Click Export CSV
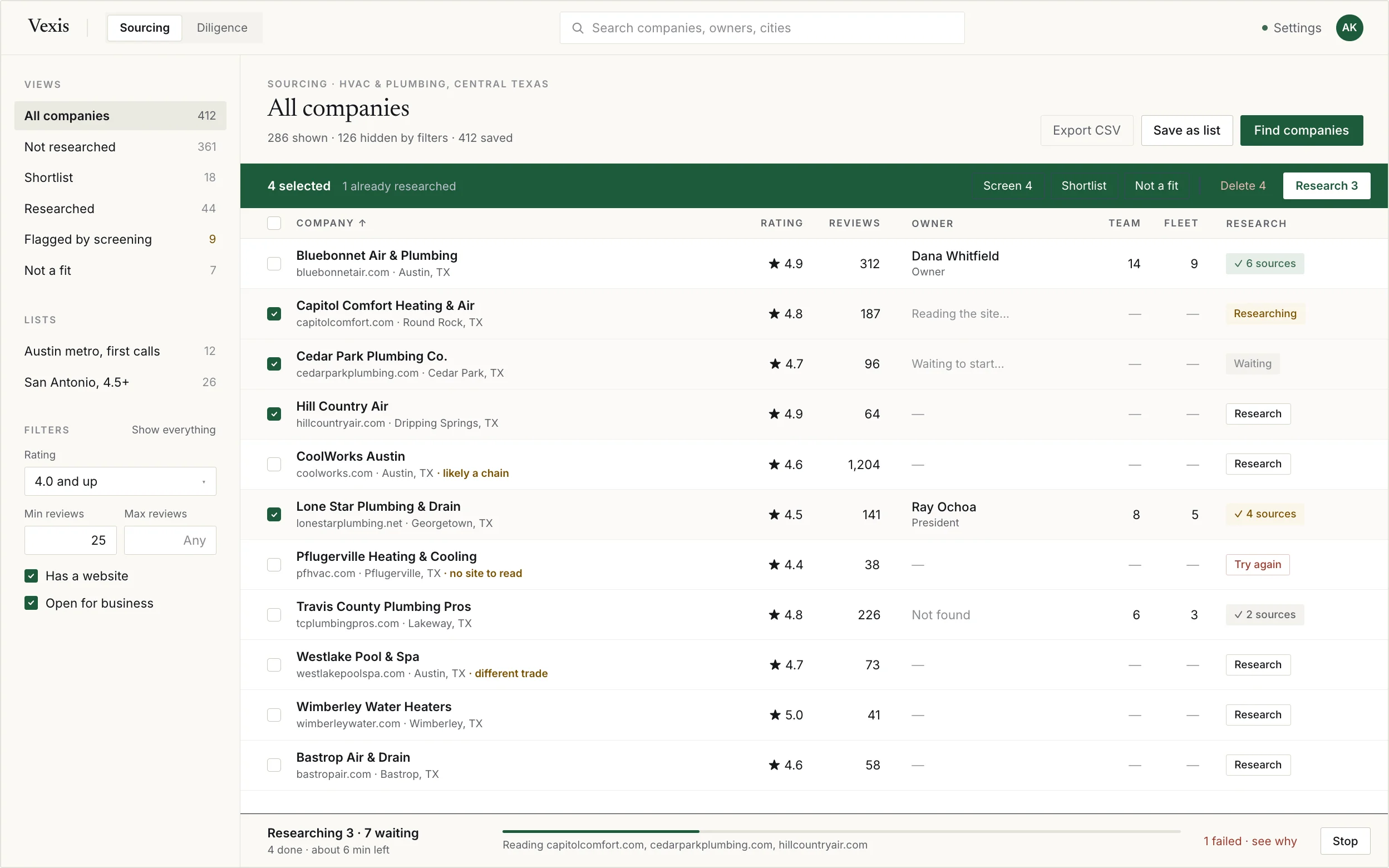The width and height of the screenshot is (1389, 868). click(1086, 130)
